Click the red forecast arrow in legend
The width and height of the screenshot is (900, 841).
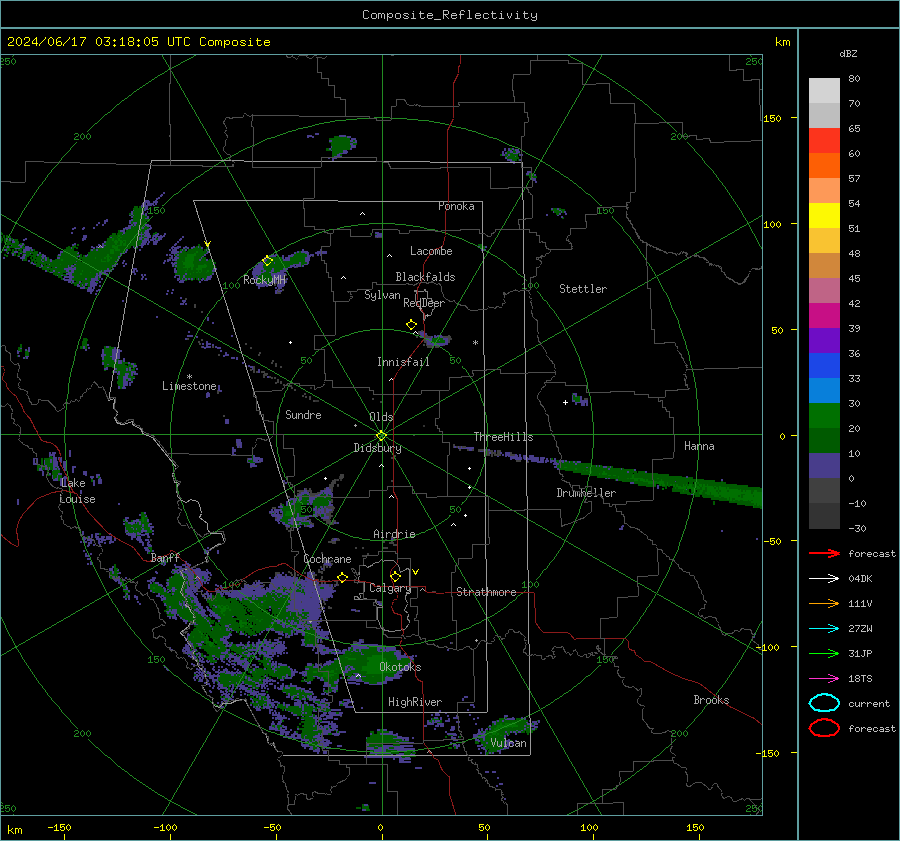point(824,553)
